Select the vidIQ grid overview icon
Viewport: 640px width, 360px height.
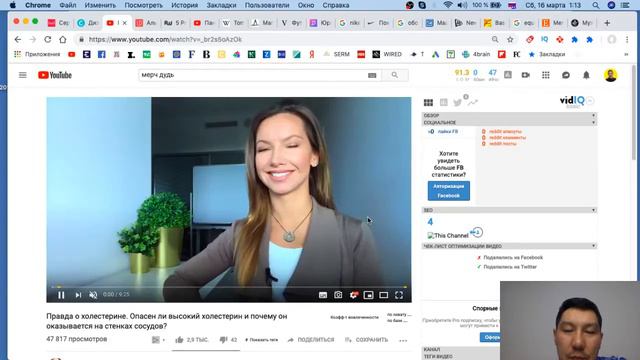click(x=428, y=102)
